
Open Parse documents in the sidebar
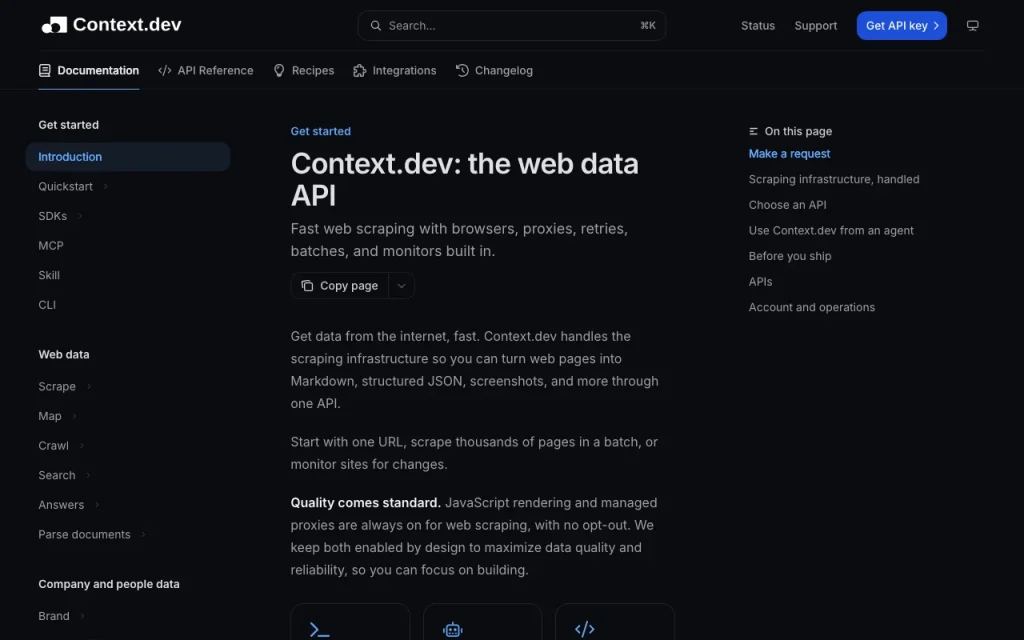[x=84, y=535]
